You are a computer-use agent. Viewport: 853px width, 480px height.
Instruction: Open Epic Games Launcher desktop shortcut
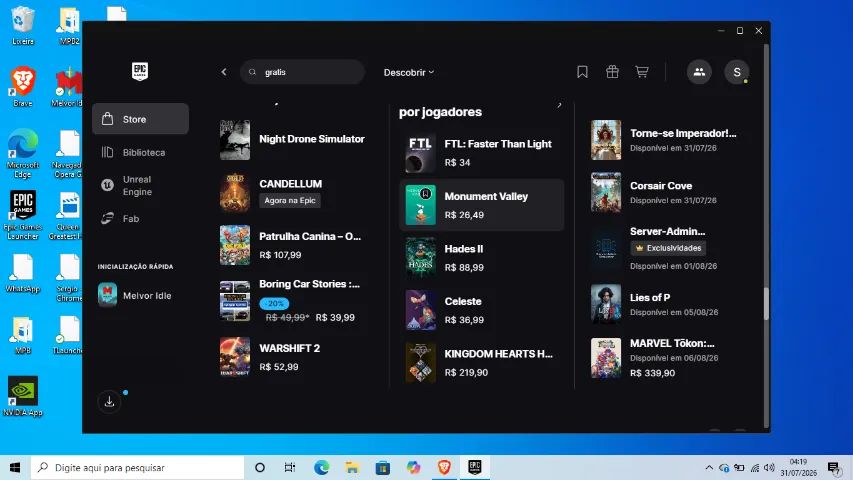point(22,215)
